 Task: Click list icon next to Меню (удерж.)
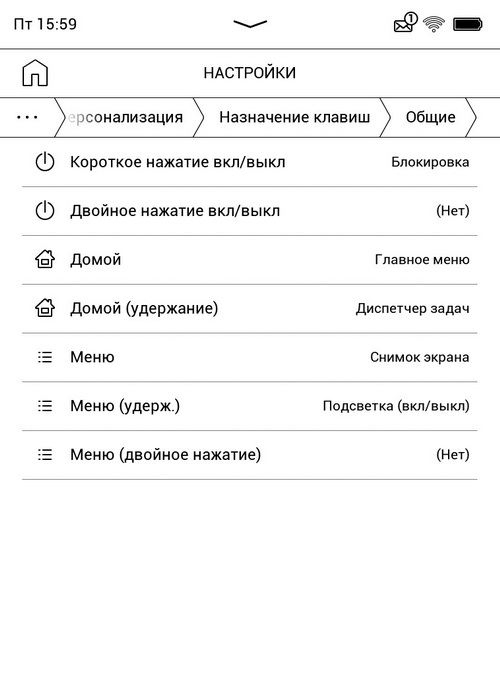click(45, 406)
